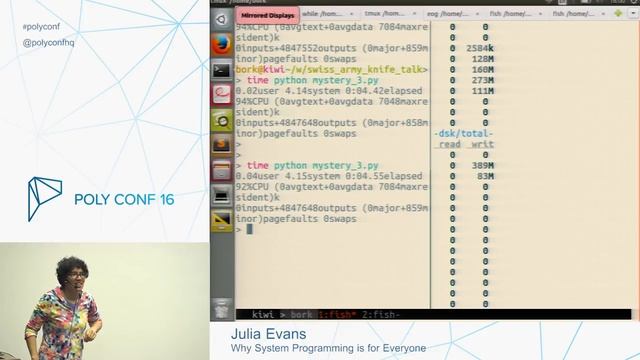This screenshot has width=640, height=360.
Task: Click the '160M' write value
Action: tap(483, 69)
